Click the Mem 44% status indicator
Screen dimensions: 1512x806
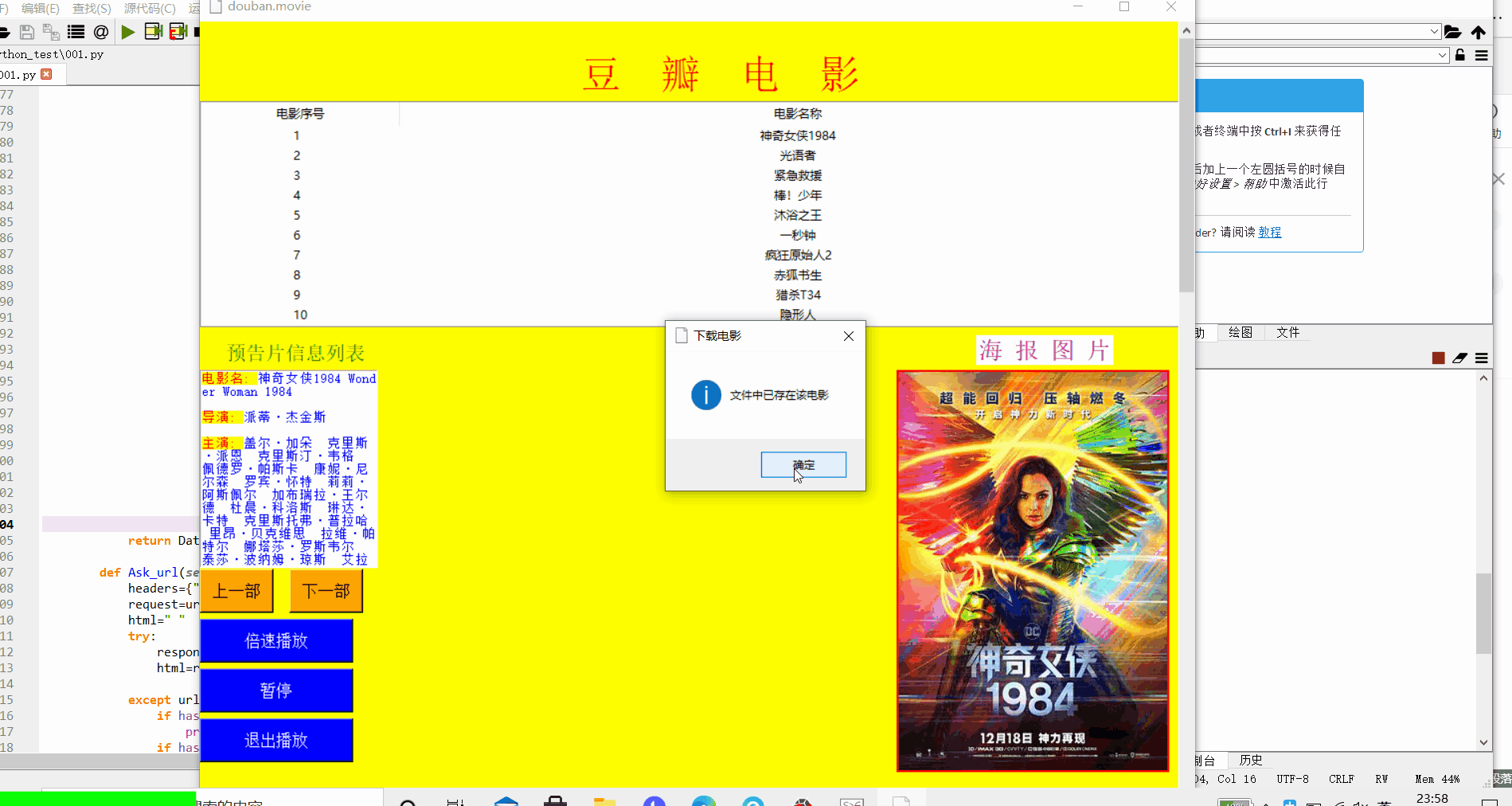pos(1437,779)
